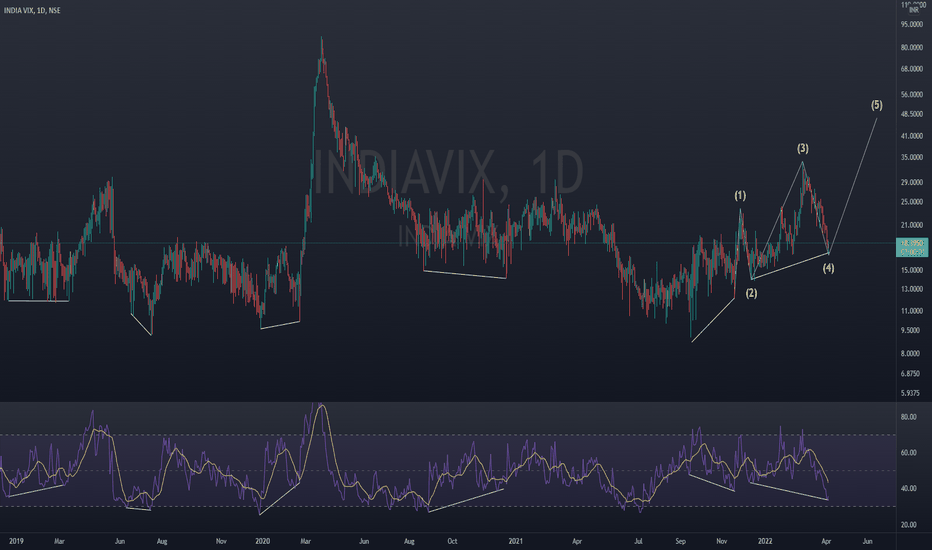
Task: Select the (1) wave label
Action: point(740,196)
